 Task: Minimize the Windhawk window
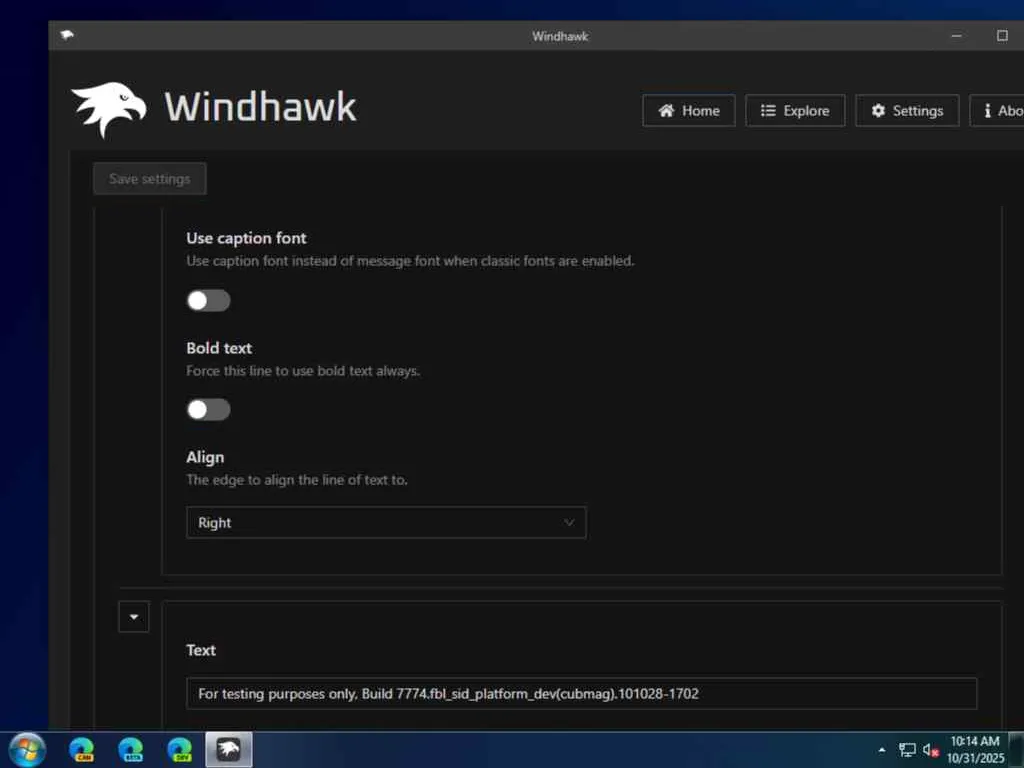956,36
